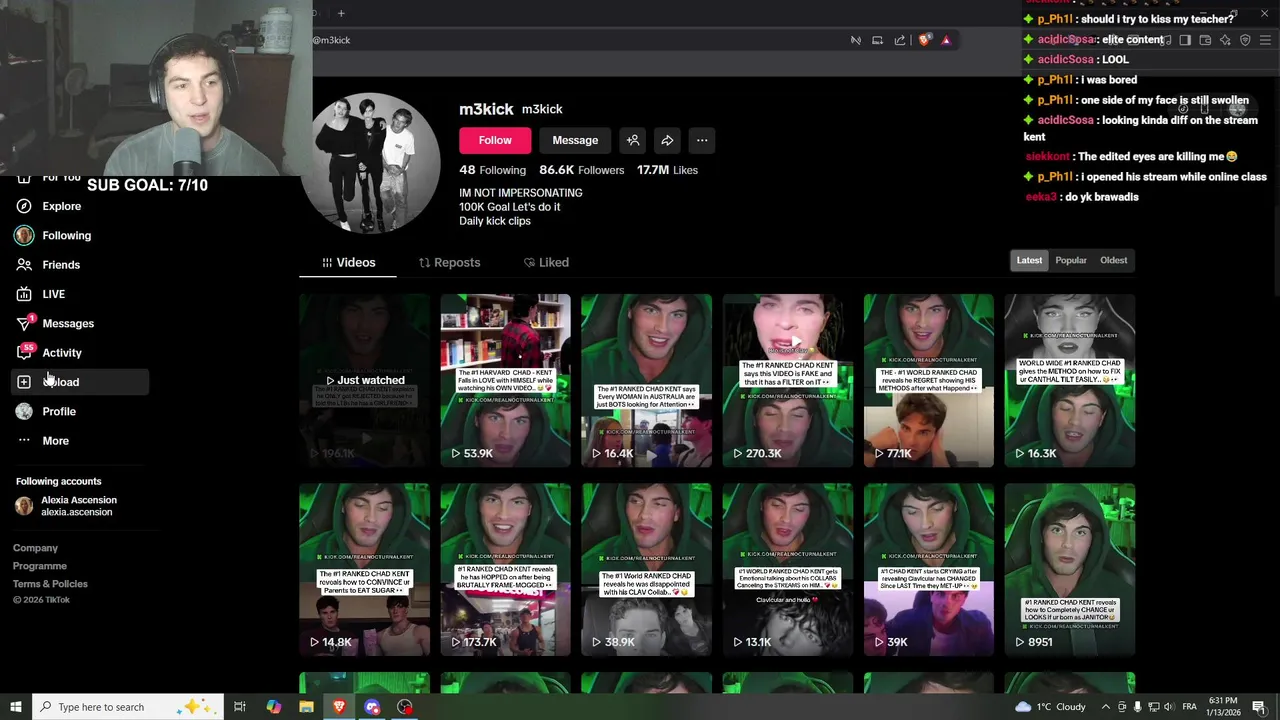Open Brave VPN shield icon in toolbar
1280x720 pixels.
click(1245, 40)
